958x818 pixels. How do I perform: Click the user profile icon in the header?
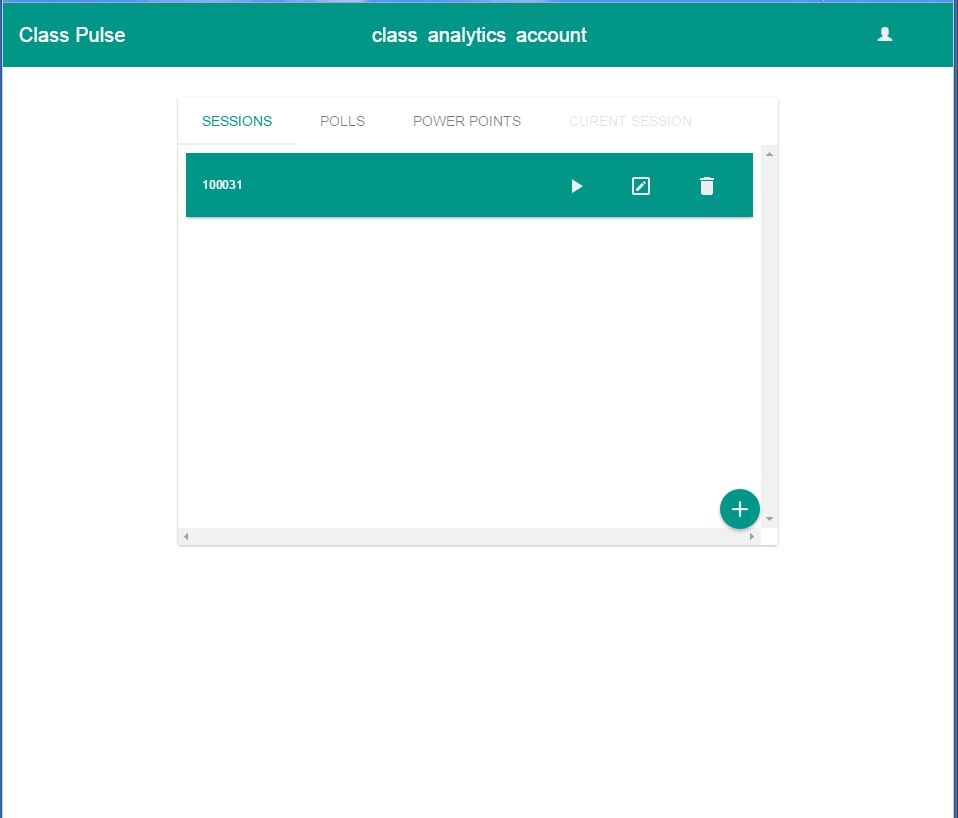[x=884, y=33]
